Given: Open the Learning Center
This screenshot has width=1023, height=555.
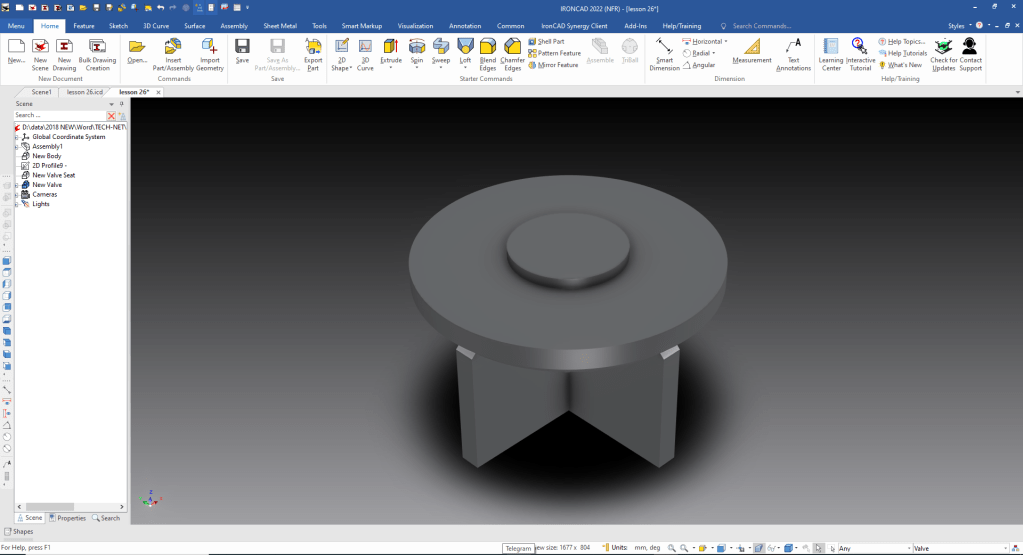Looking at the screenshot, I should [x=831, y=46].
